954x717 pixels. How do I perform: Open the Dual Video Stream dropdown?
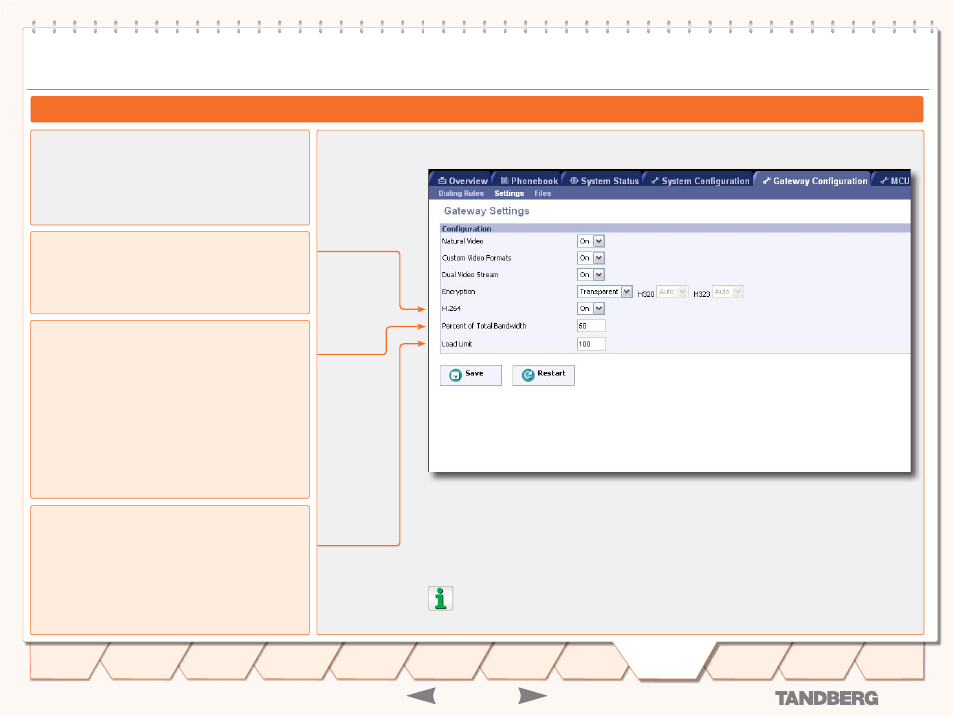[590, 275]
